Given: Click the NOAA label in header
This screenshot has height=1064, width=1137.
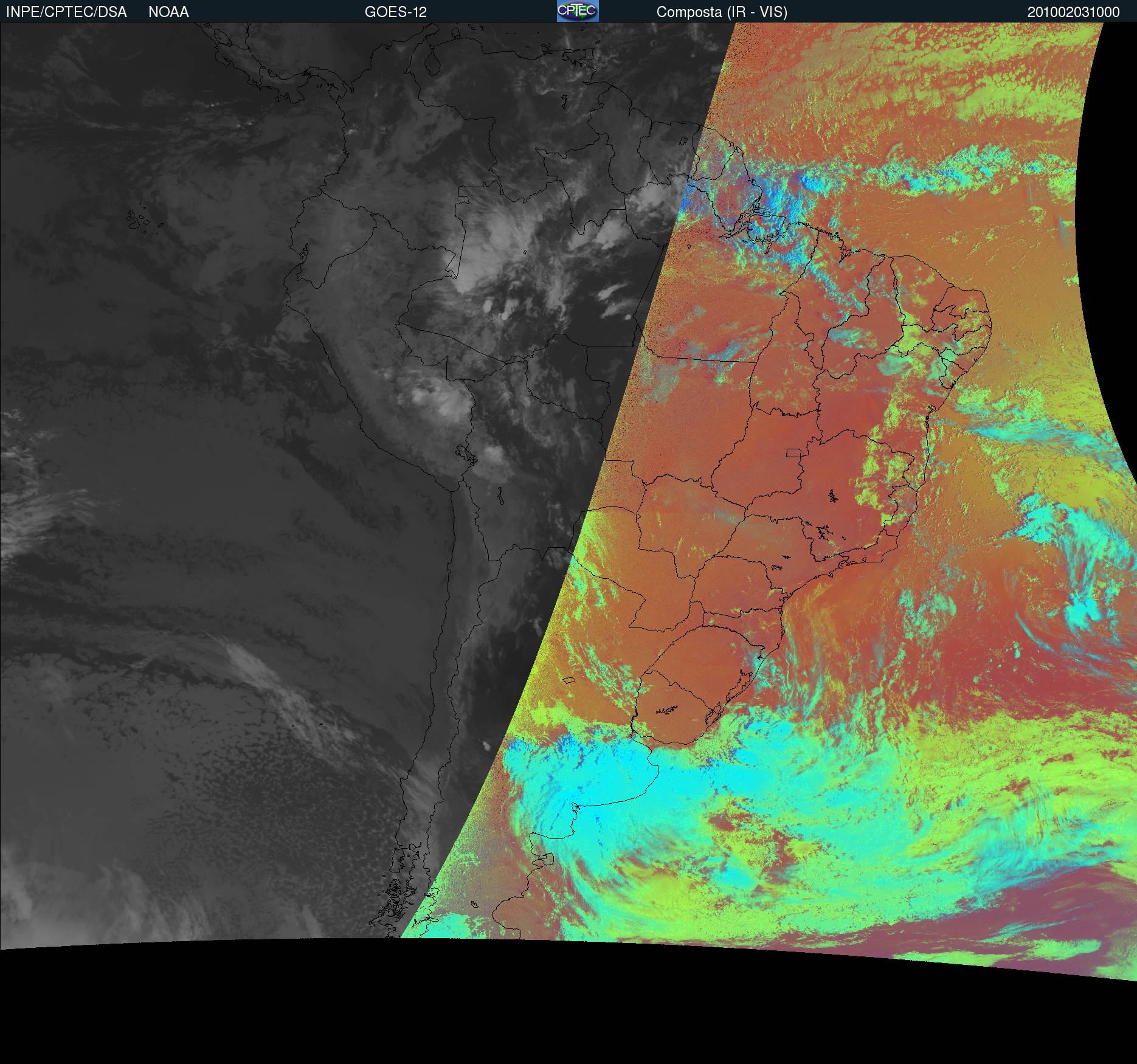Looking at the screenshot, I should (x=168, y=12).
